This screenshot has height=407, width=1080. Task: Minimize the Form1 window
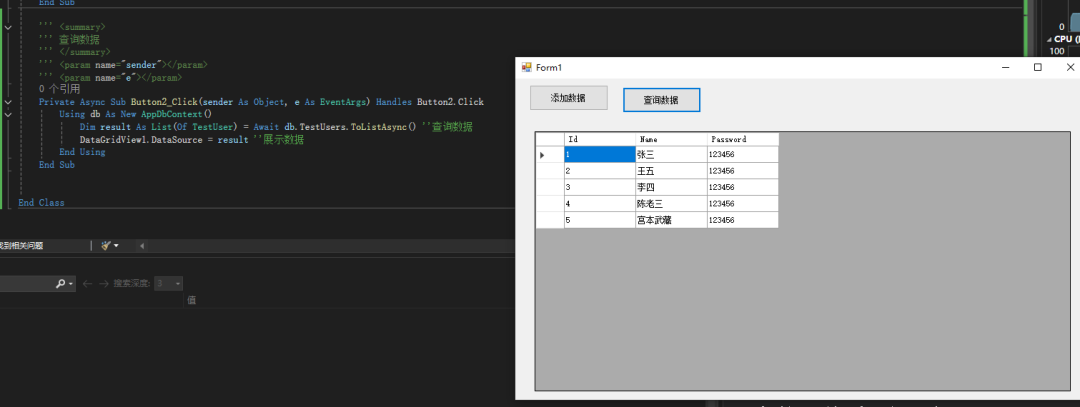[x=1006, y=67]
